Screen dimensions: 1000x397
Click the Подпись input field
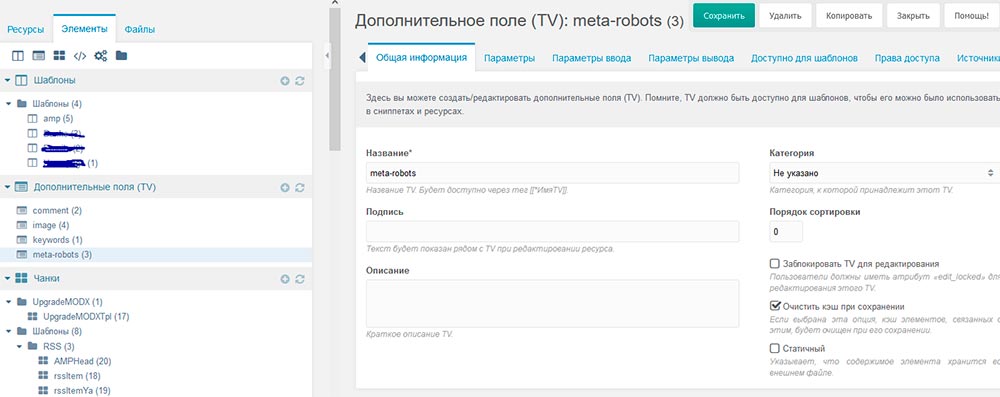552,232
